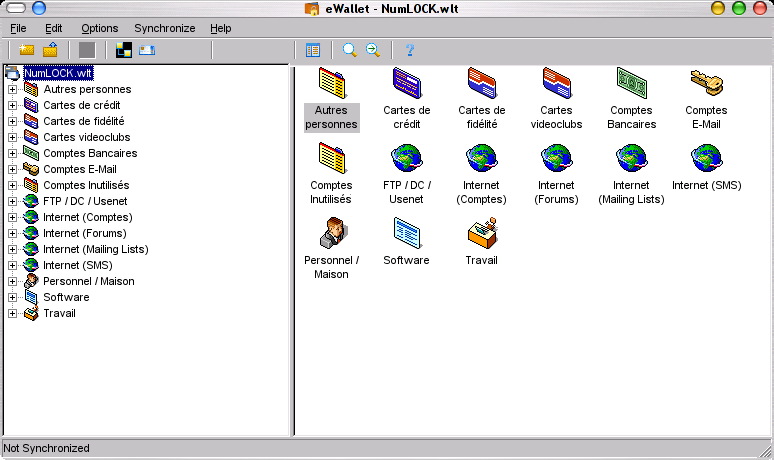Open the Travail icon in right pane
This screenshot has height=460, width=774.
tap(481, 232)
